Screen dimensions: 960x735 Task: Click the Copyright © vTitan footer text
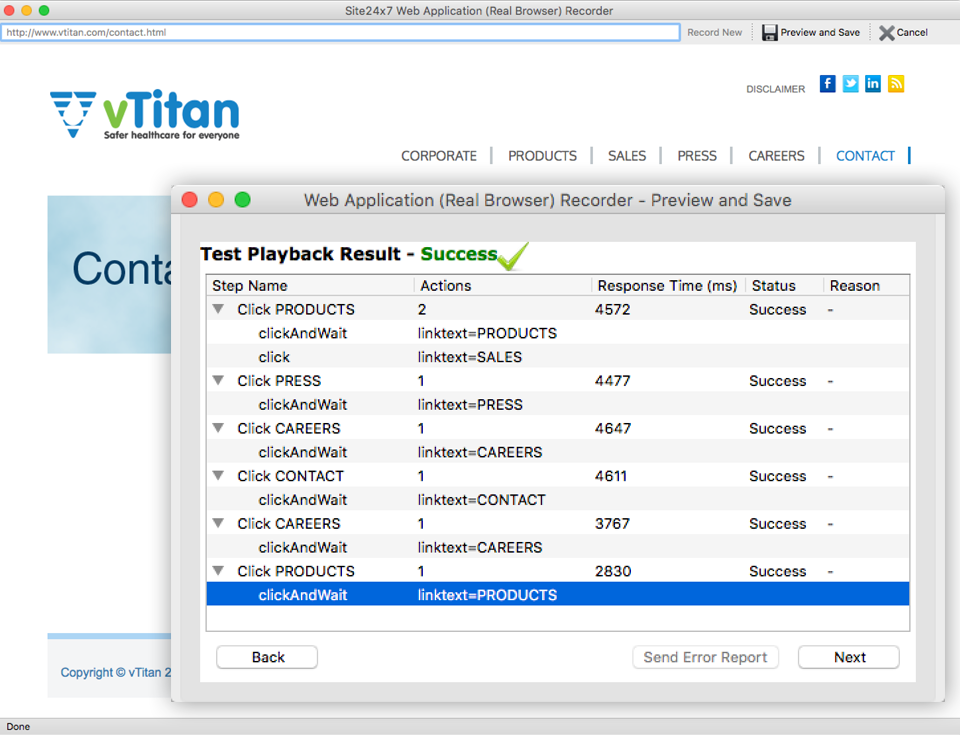(116, 673)
